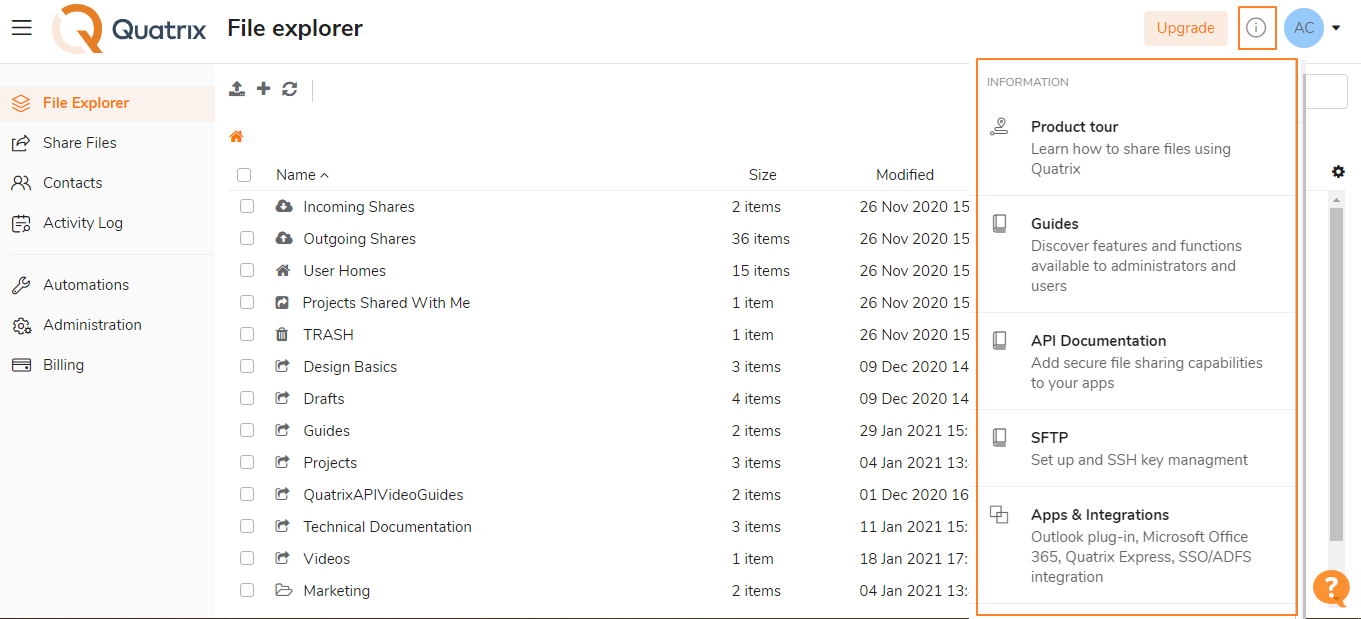Select the Design Basics checkbox

247,367
